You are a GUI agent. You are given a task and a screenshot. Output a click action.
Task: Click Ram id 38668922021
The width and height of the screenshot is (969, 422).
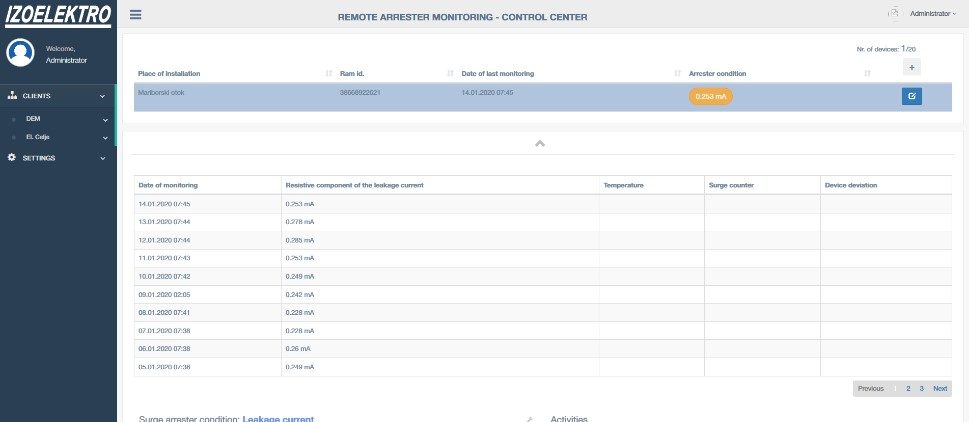point(360,93)
